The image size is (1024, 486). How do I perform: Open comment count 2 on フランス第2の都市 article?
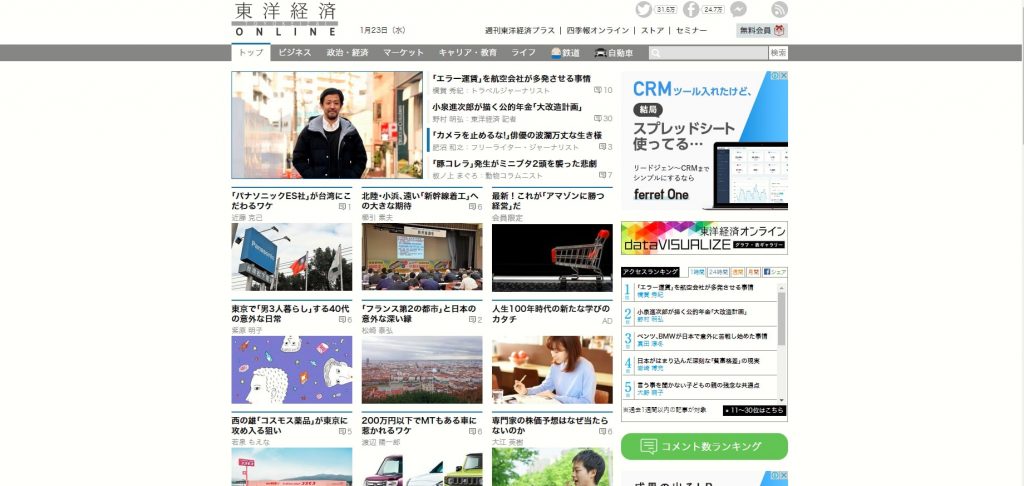[475, 320]
